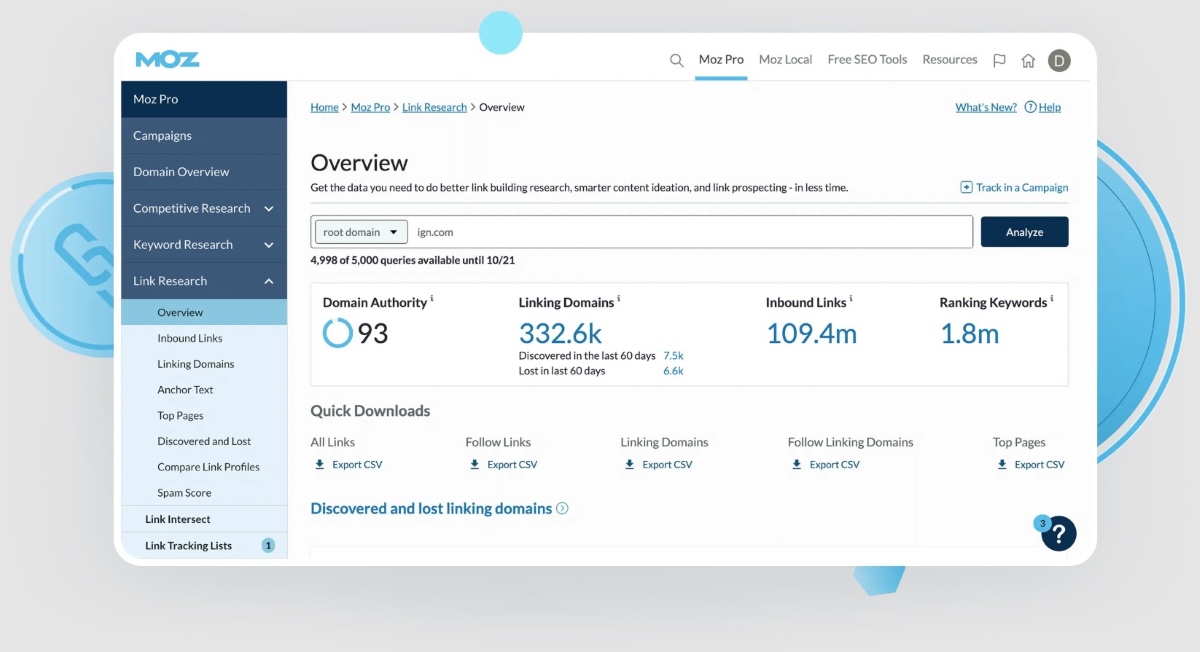
Task: Click info icon beside Domain Authority
Action: (432, 298)
